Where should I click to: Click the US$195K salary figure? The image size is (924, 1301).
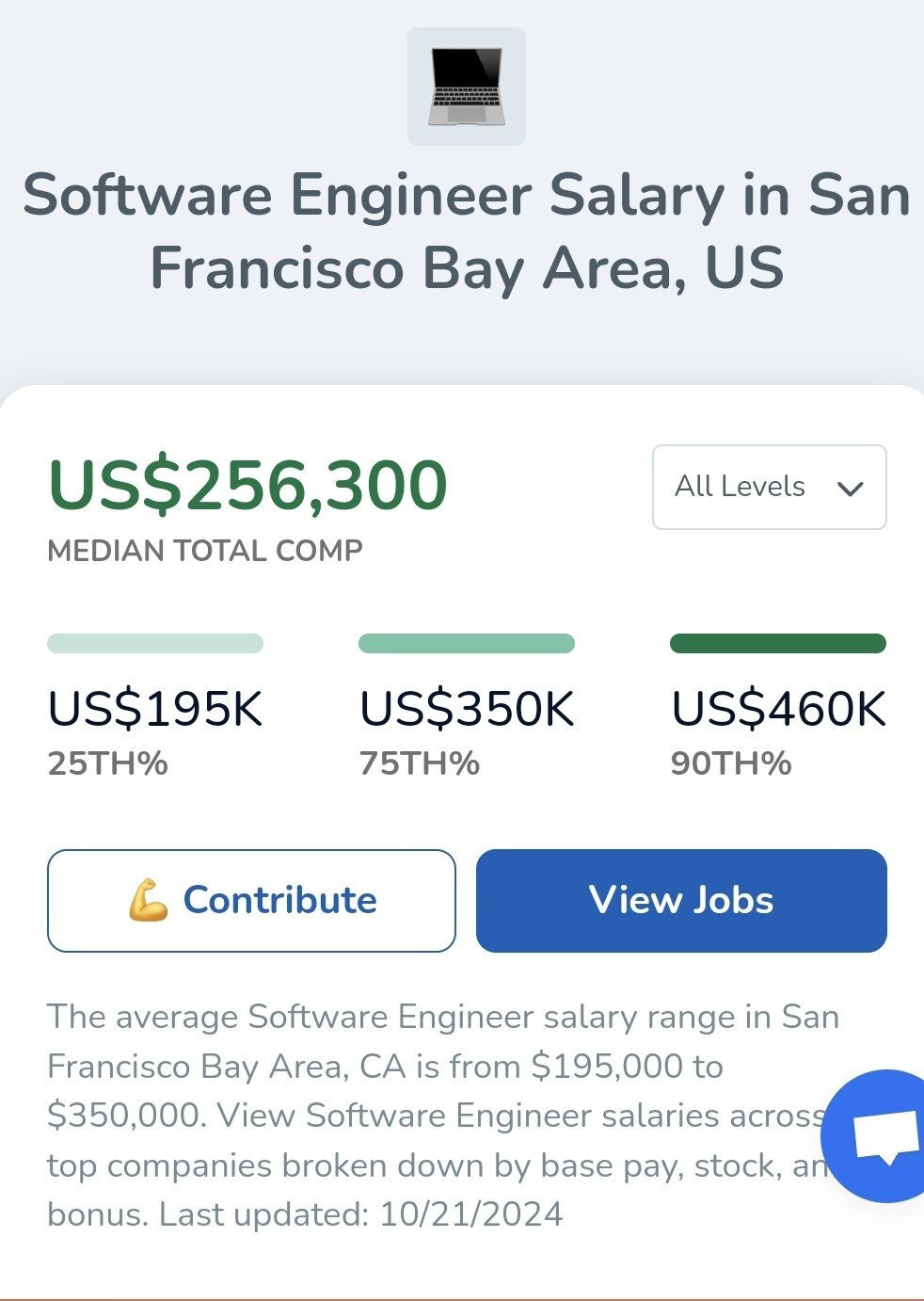tap(155, 709)
